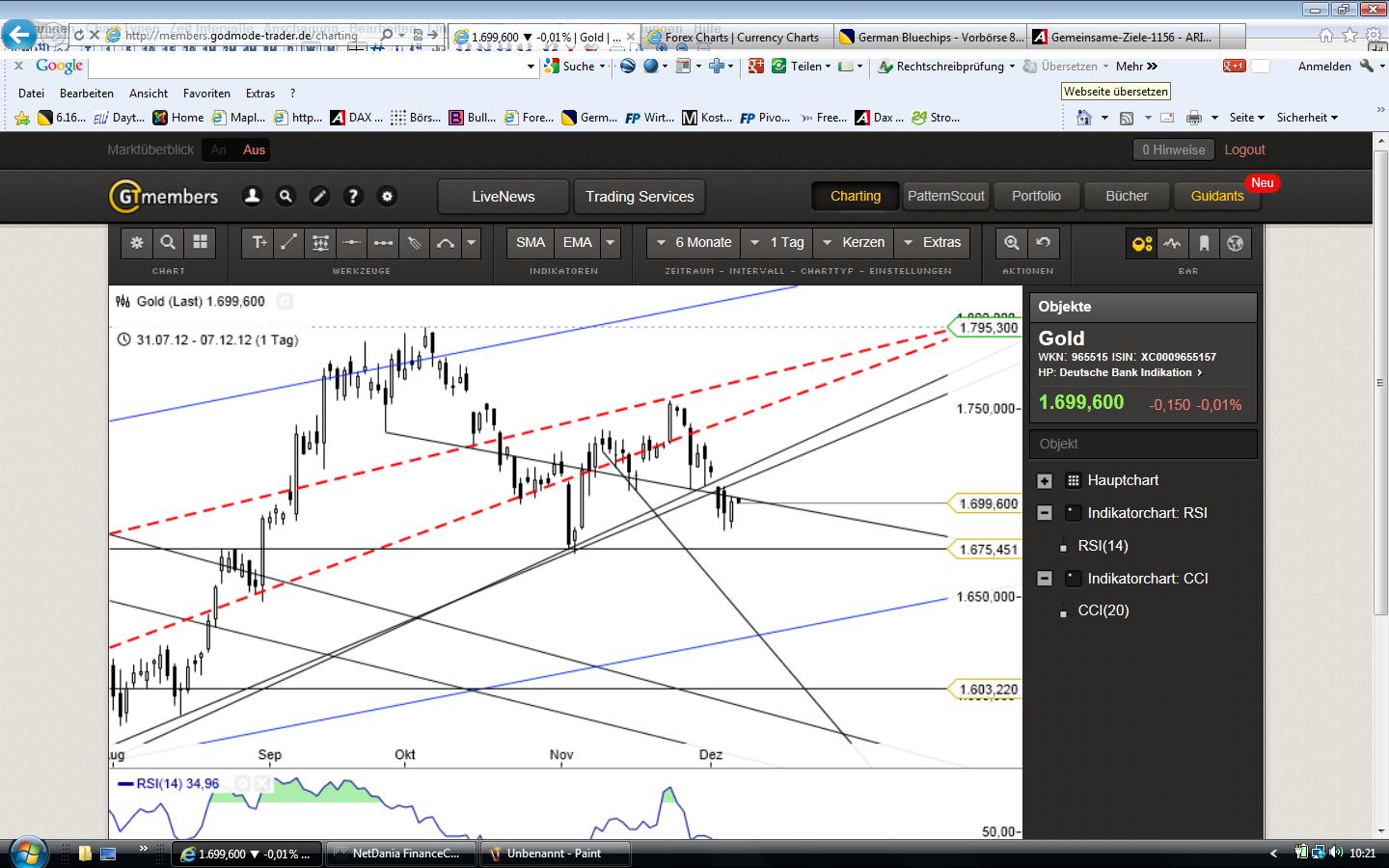Open the Fibonacci retracement tool
This screenshot has height=868, width=1389.
pyautogui.click(x=319, y=243)
